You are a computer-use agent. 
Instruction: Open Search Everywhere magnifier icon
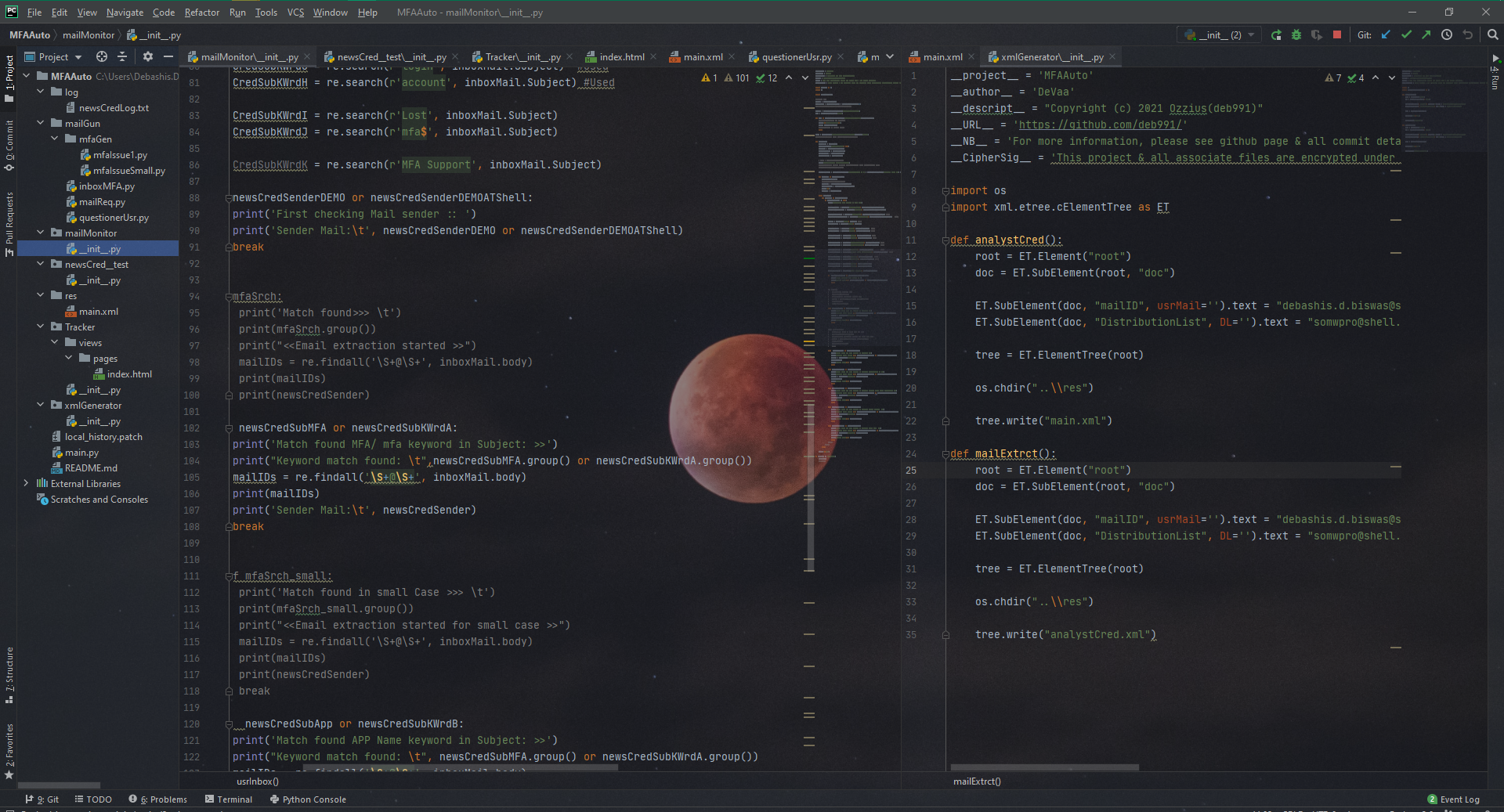[1493, 35]
